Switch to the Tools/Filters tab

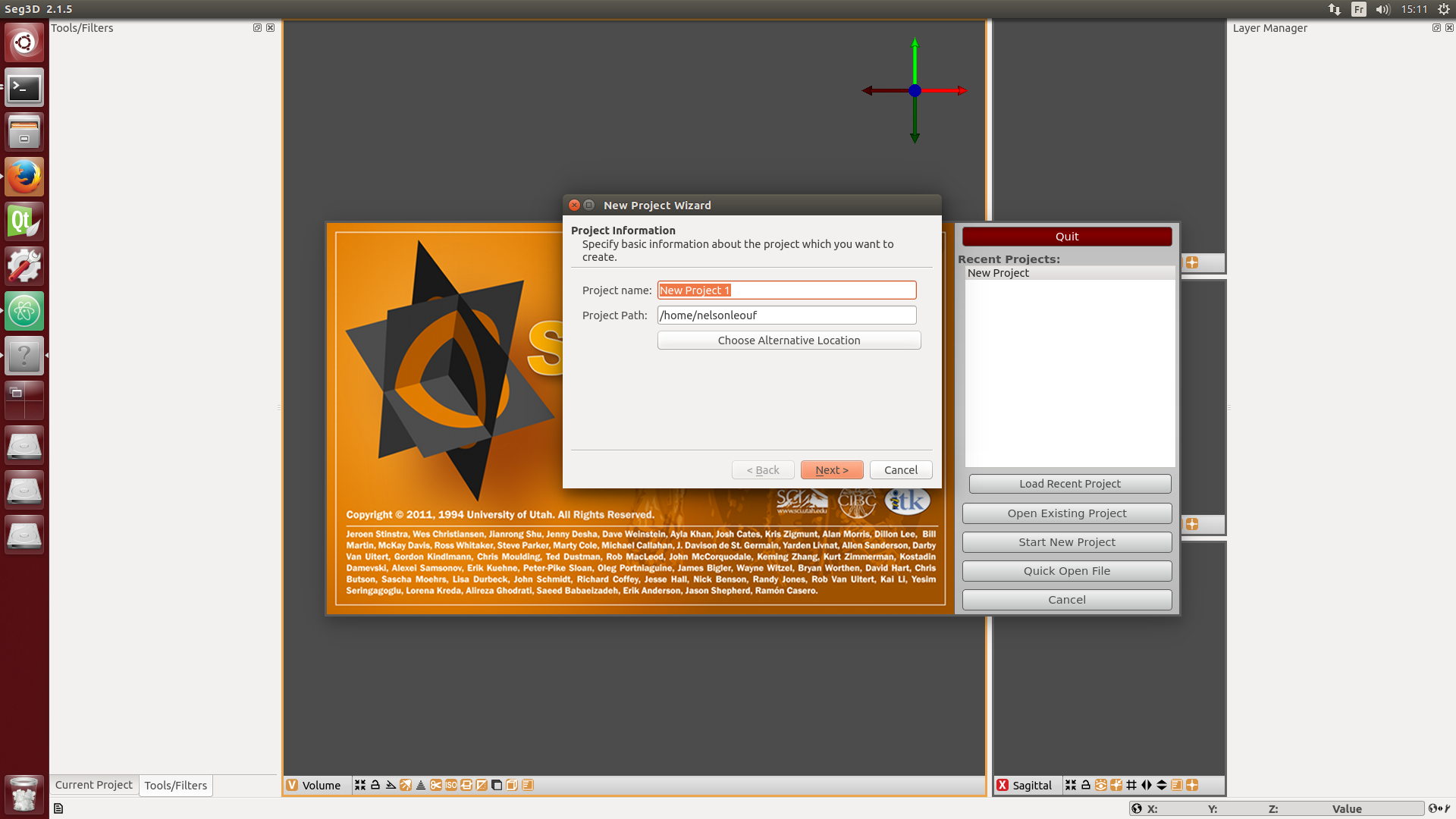click(176, 786)
